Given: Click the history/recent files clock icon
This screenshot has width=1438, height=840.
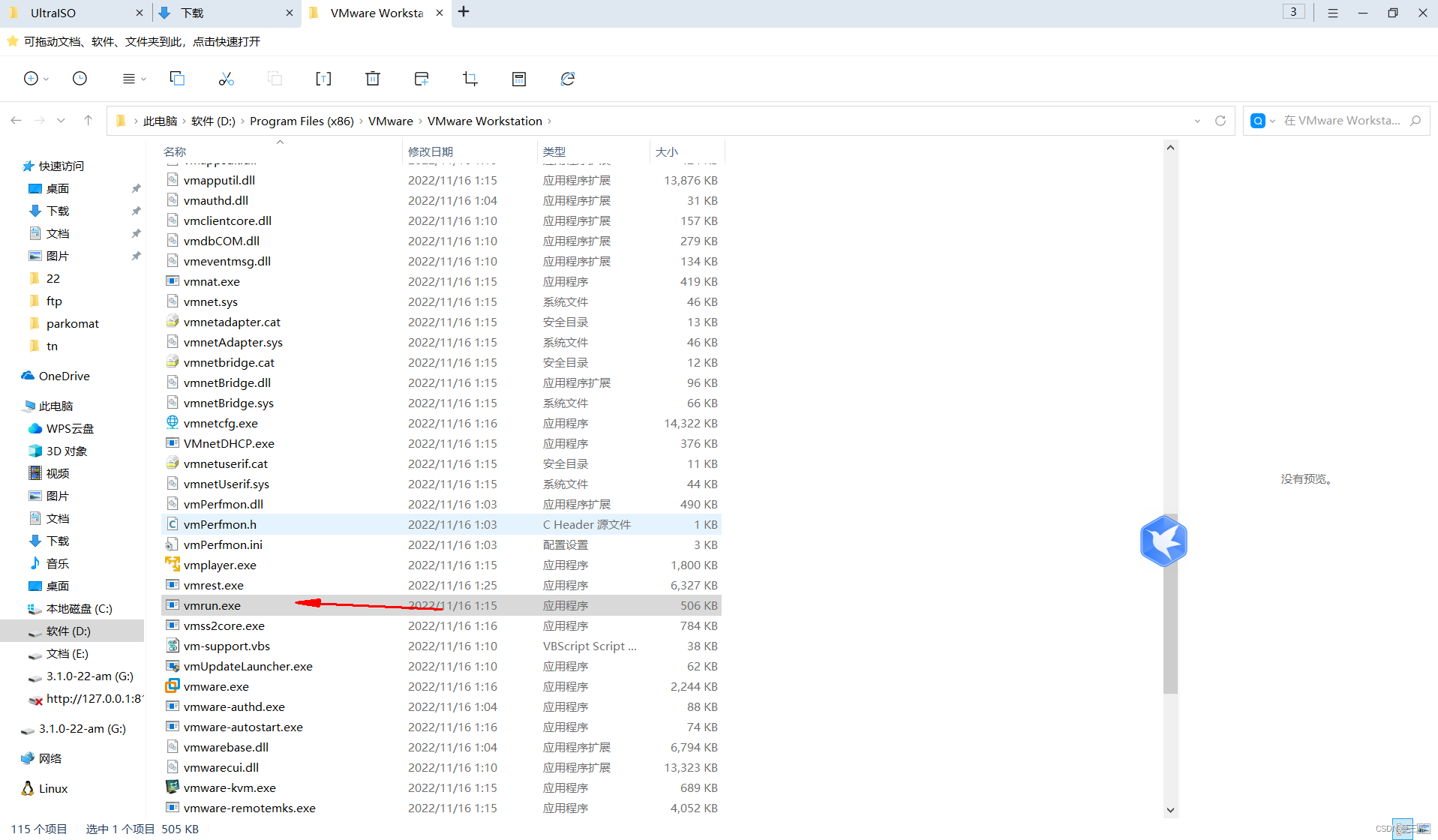Looking at the screenshot, I should (x=80, y=78).
